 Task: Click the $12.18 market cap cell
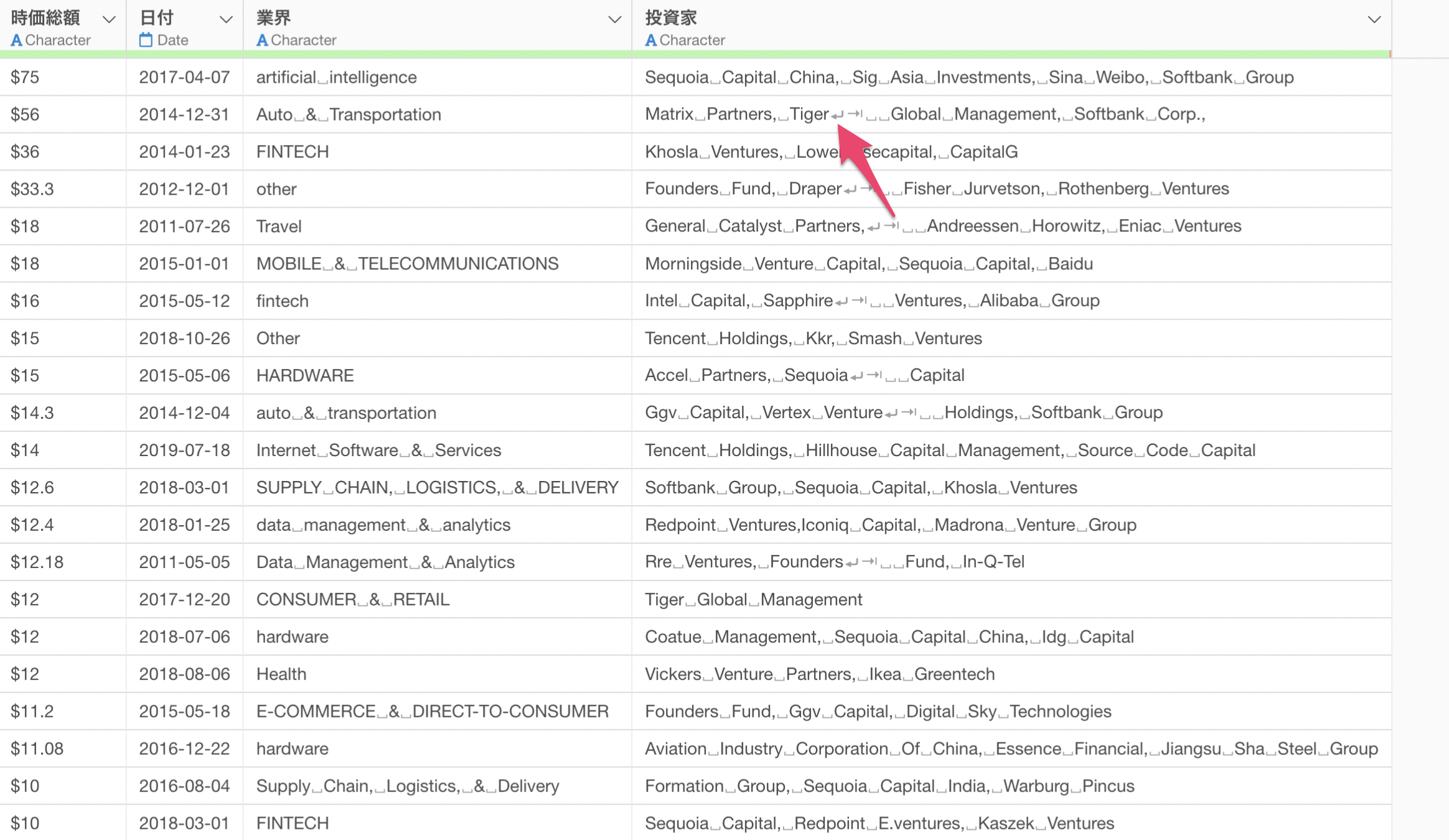63,562
